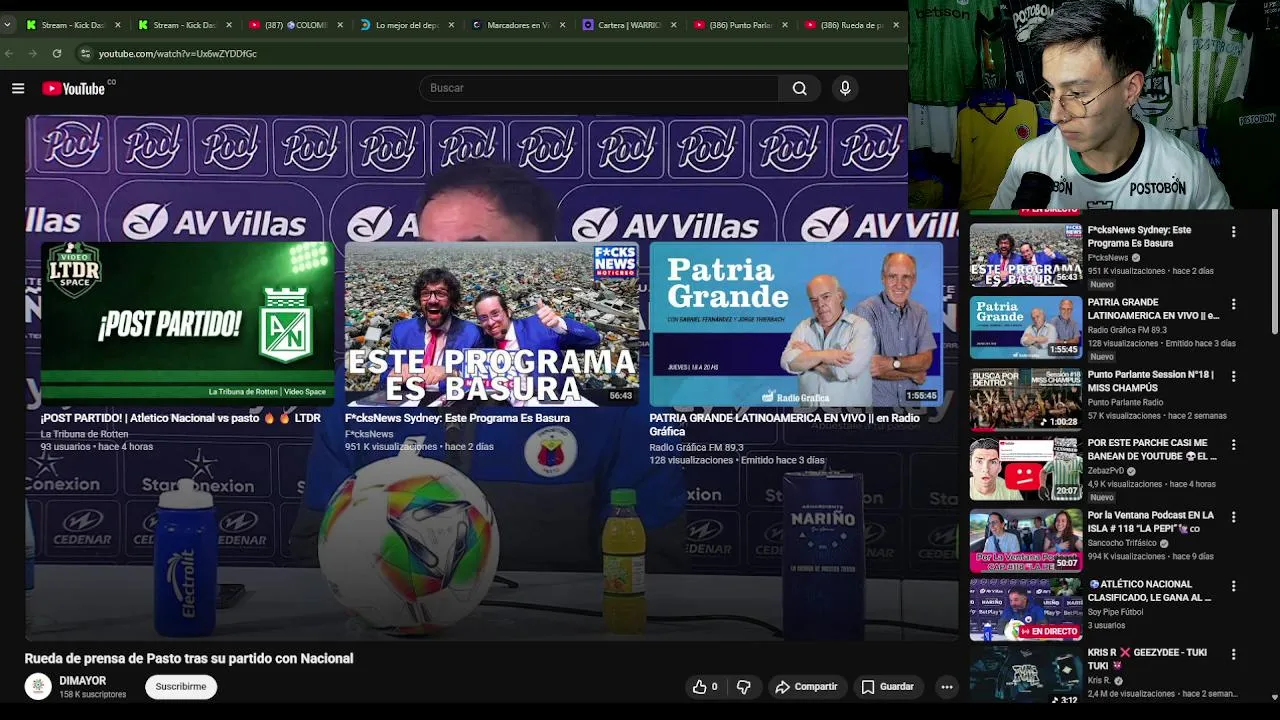
Task: Open options menu for Por la Ventana Podcast
Action: pos(1233,517)
